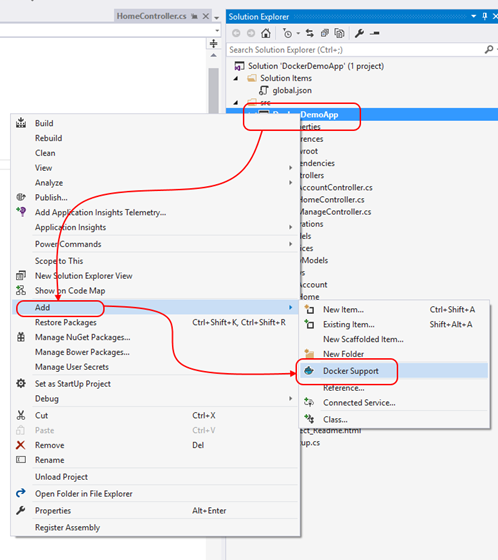Expand the Application Insights submenu arrow
The height and width of the screenshot is (560, 498).
[x=290, y=227]
